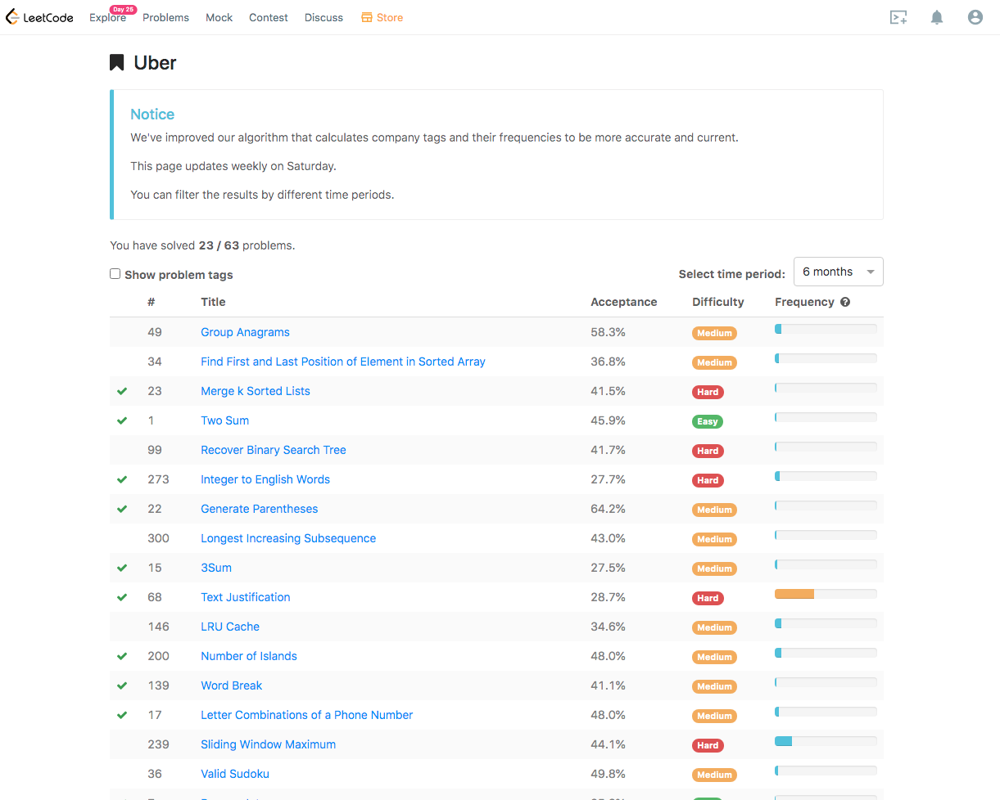
Task: Open the Mock menu item
Action: pos(219,18)
